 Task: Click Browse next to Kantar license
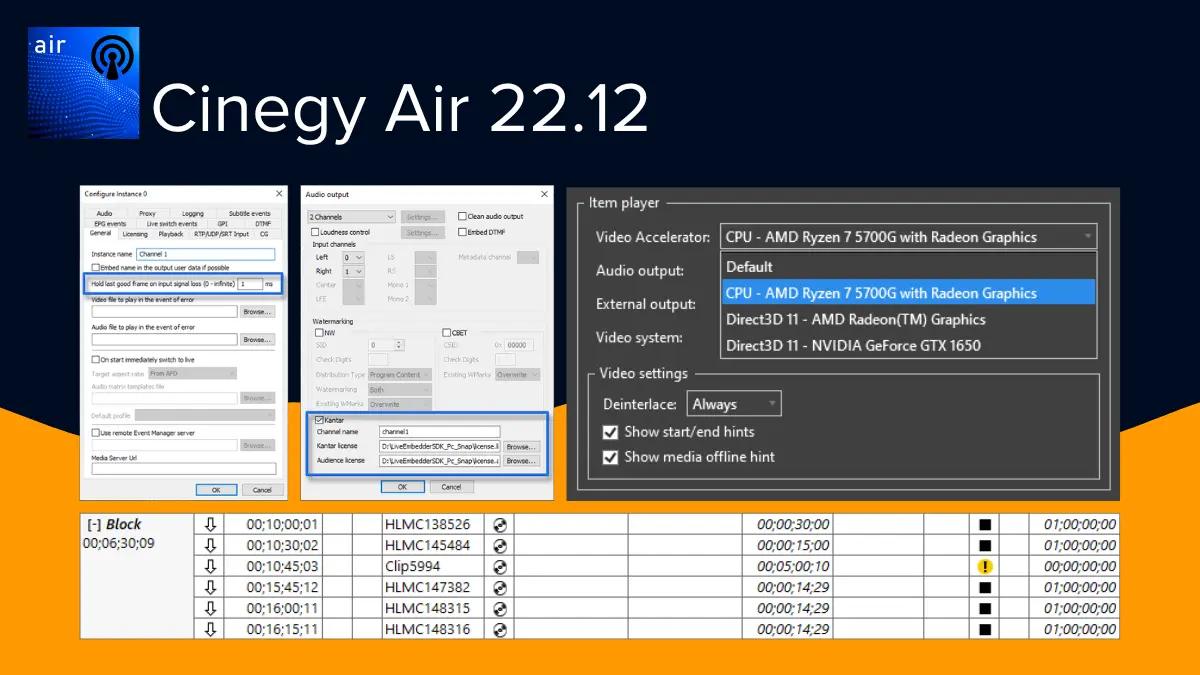(x=520, y=446)
